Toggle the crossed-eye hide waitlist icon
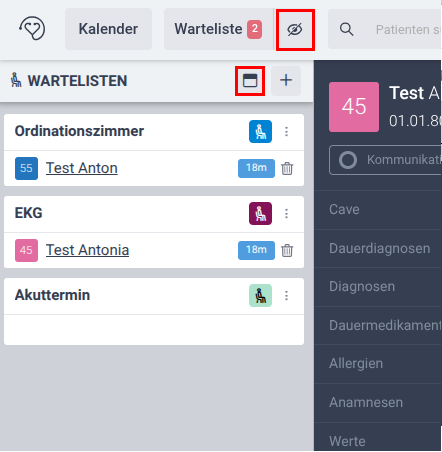Image resolution: width=442 pixels, height=452 pixels. (295, 30)
